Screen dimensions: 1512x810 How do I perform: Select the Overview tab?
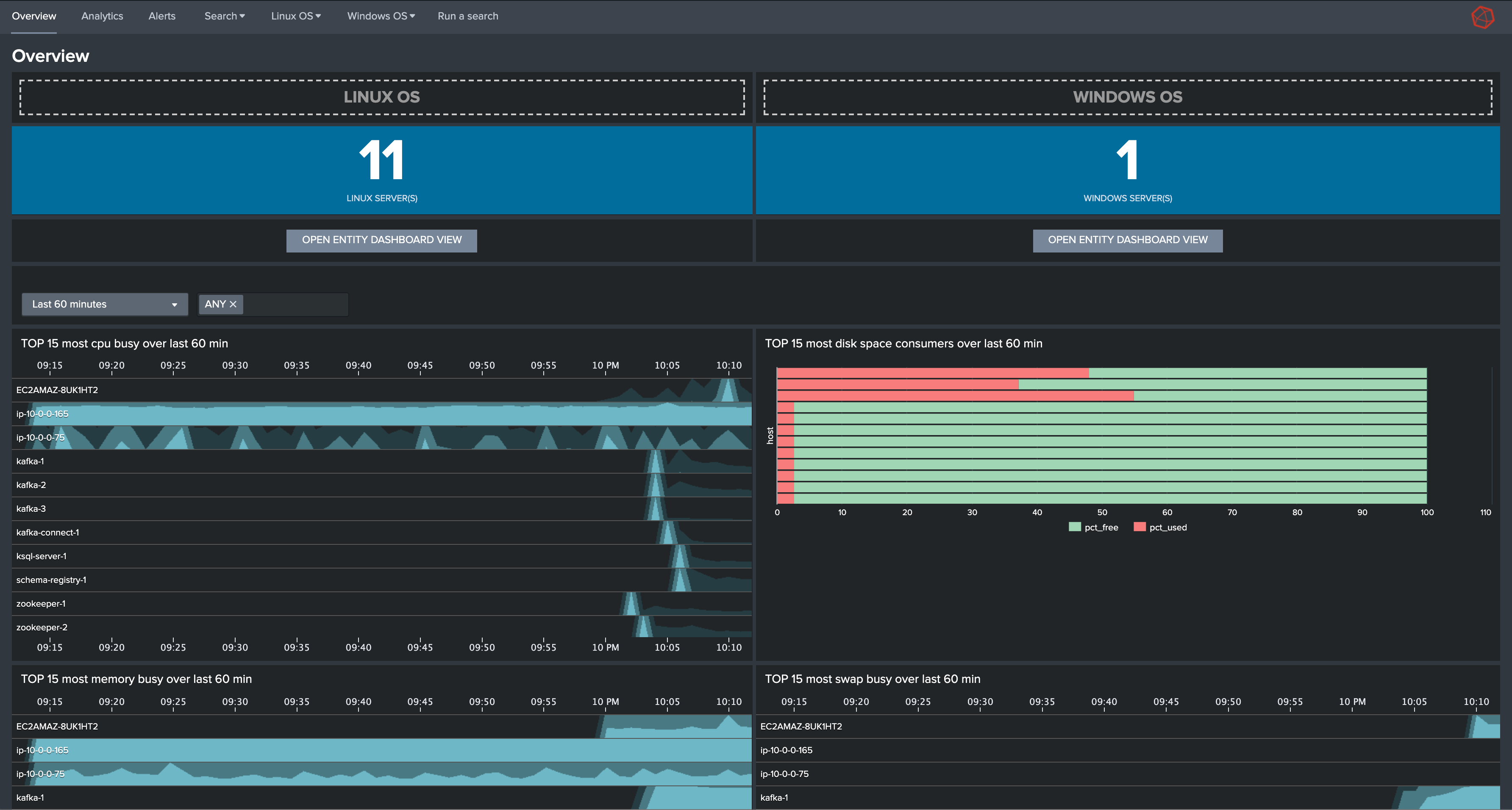pos(34,17)
